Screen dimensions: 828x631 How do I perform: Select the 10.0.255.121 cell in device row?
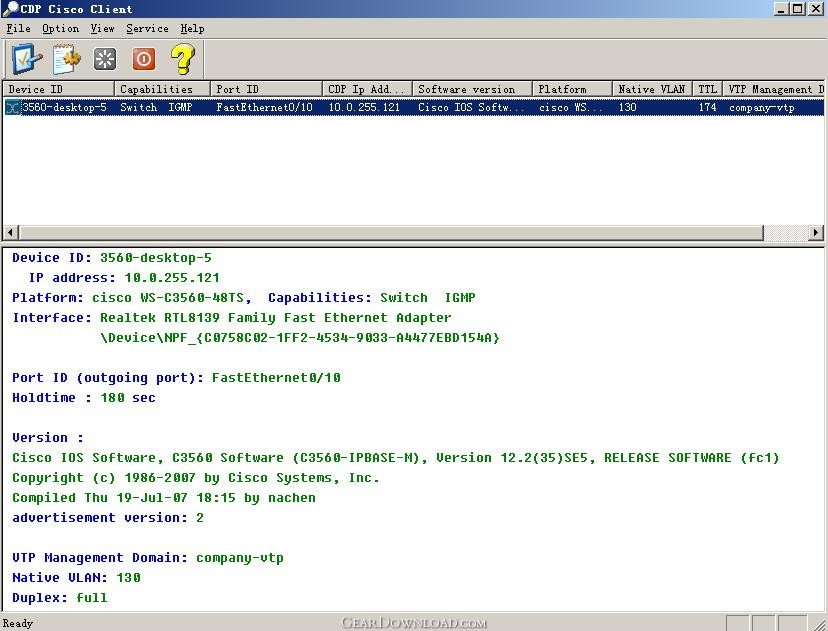364,108
